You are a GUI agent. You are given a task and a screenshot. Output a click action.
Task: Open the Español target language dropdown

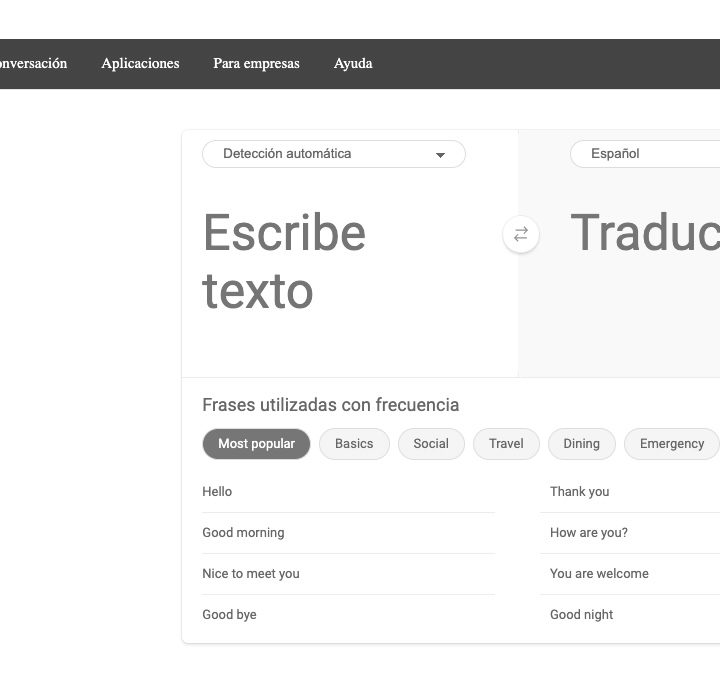click(645, 154)
